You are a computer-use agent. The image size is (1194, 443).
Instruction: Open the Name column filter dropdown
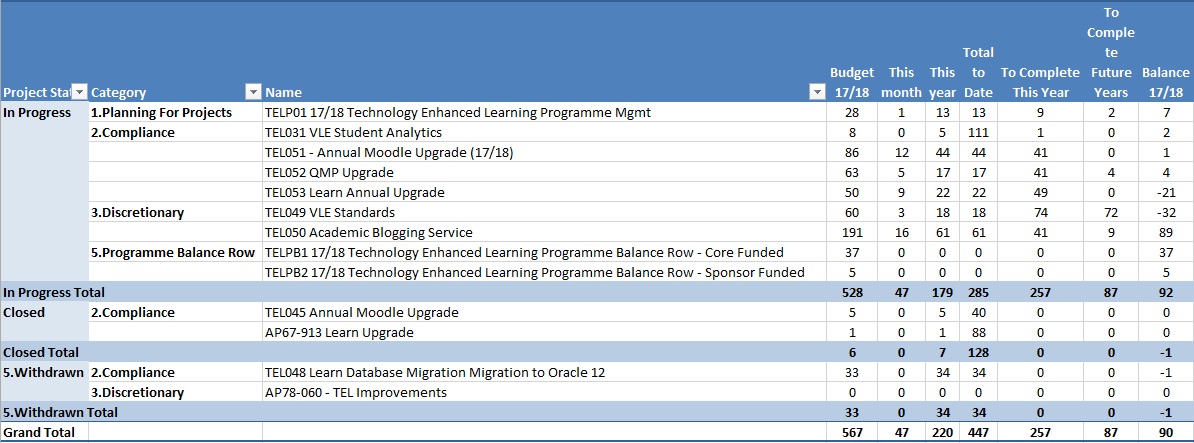pyautogui.click(x=816, y=92)
